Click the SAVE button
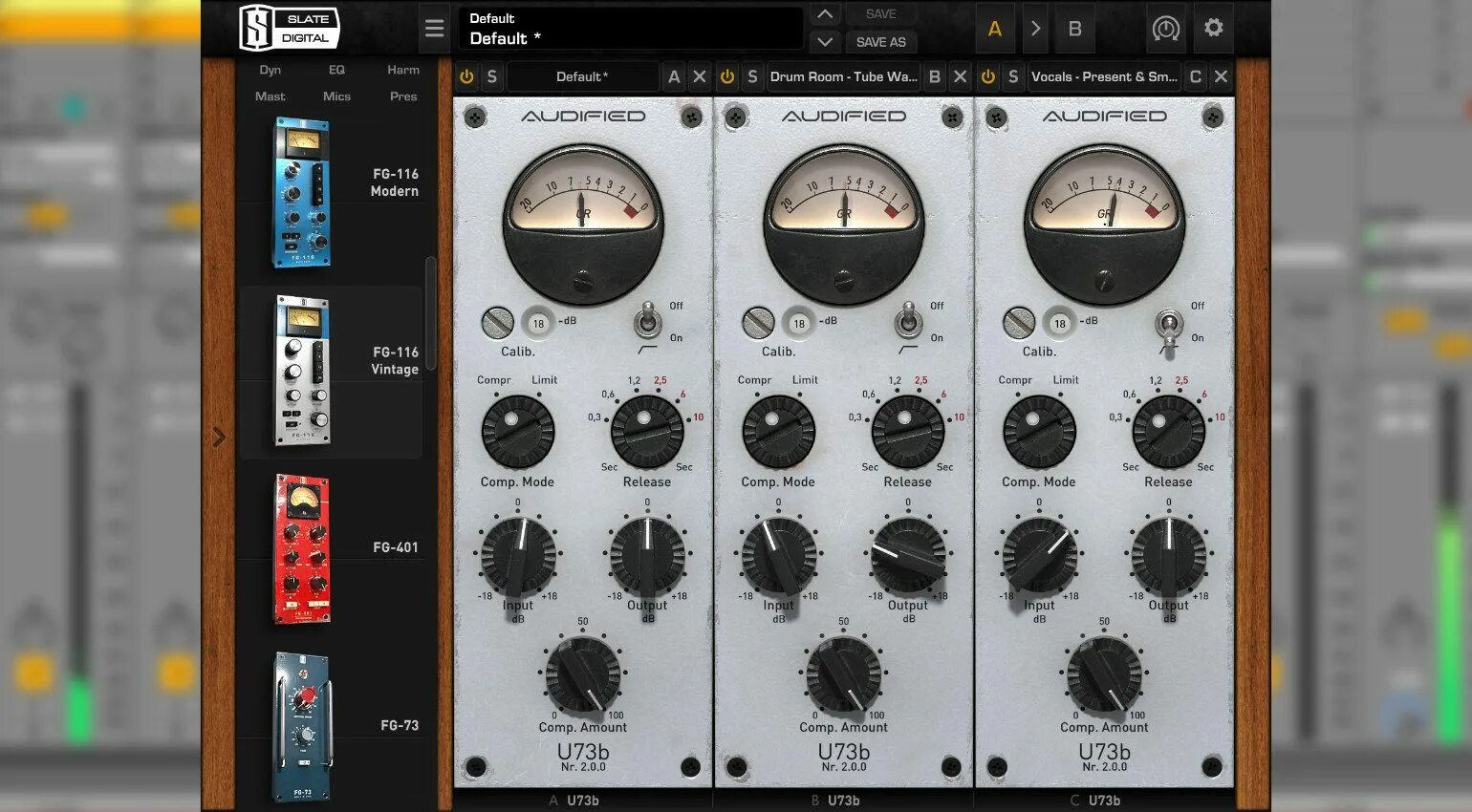 880,14
